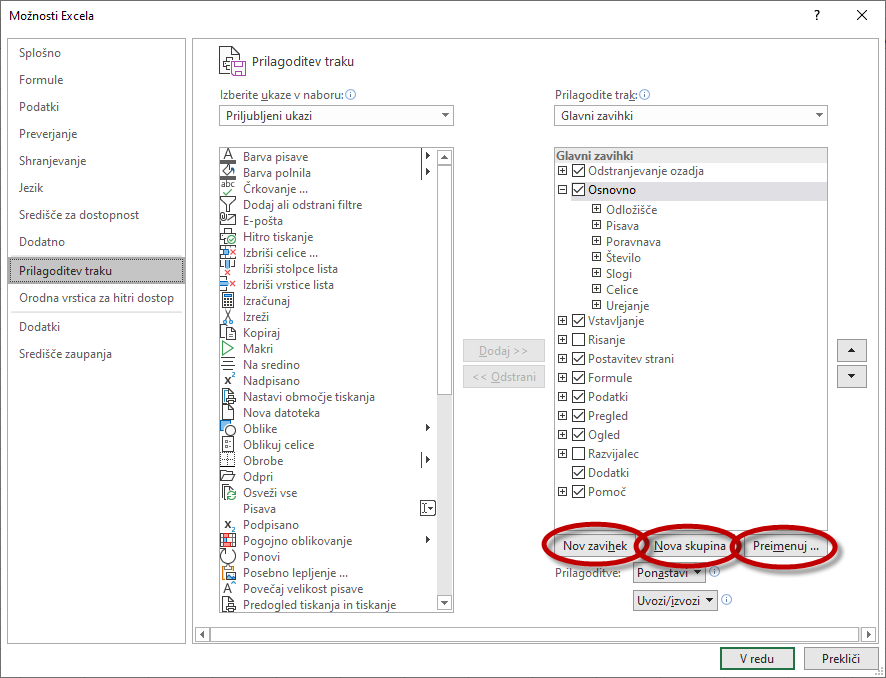Expand the Pisava group node
Screen dimensions: 886x678
click(x=596, y=225)
